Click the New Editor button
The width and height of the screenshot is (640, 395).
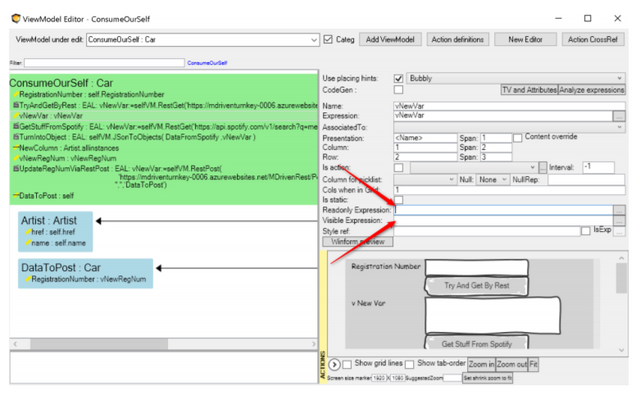pos(525,40)
